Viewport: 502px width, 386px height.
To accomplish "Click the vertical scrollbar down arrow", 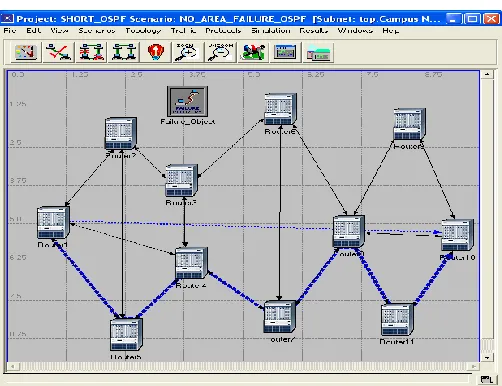I will [x=487, y=357].
